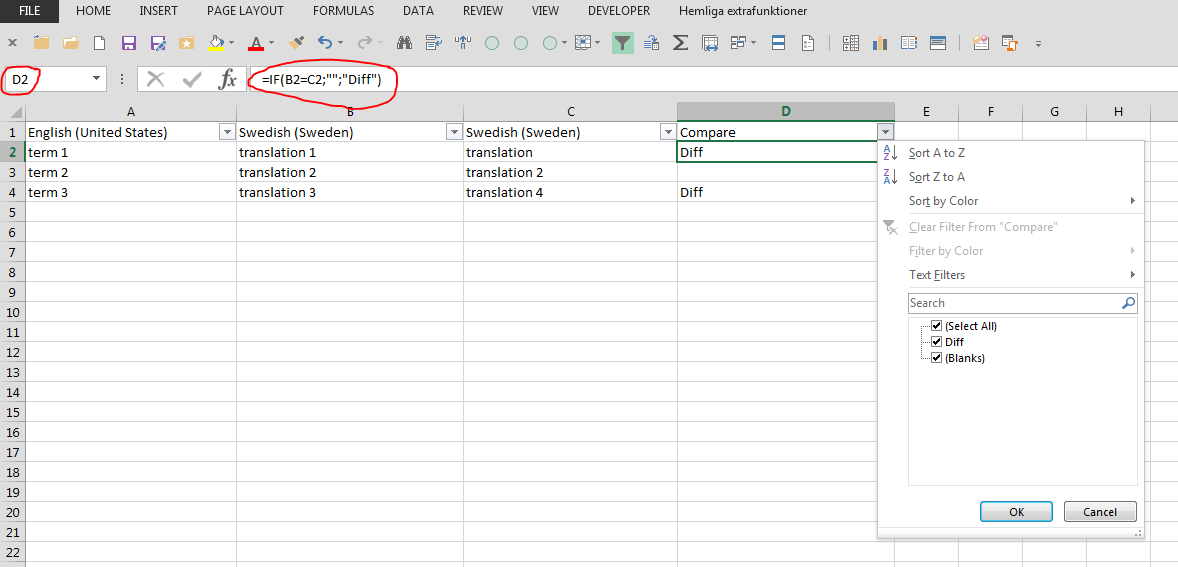Open the English (United States) filter dropdown

tap(225, 132)
